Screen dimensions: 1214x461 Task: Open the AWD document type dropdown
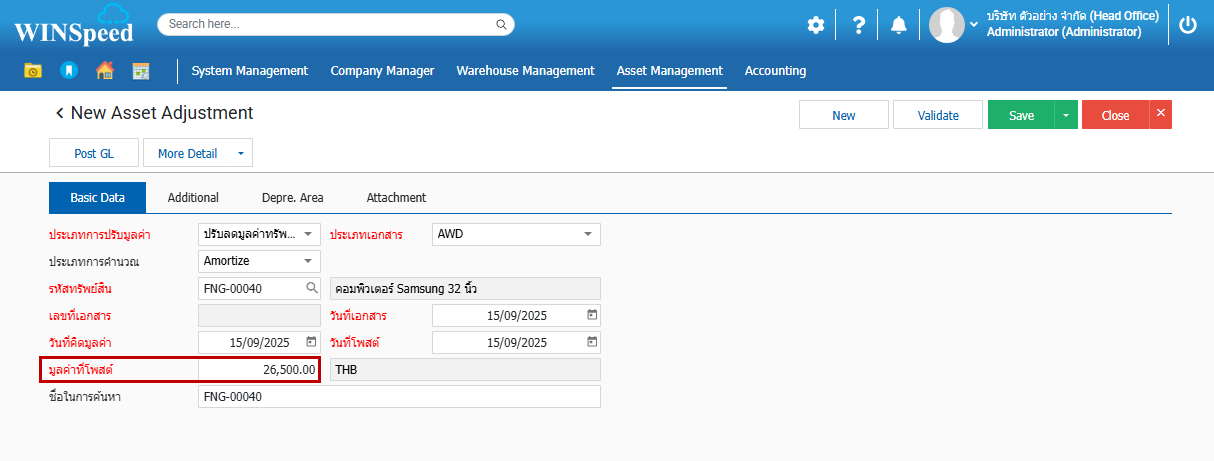coord(587,234)
